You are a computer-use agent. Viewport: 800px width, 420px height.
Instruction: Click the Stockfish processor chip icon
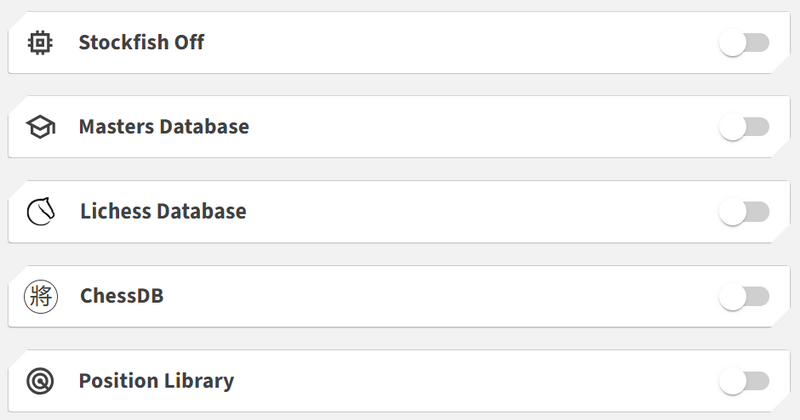40,43
